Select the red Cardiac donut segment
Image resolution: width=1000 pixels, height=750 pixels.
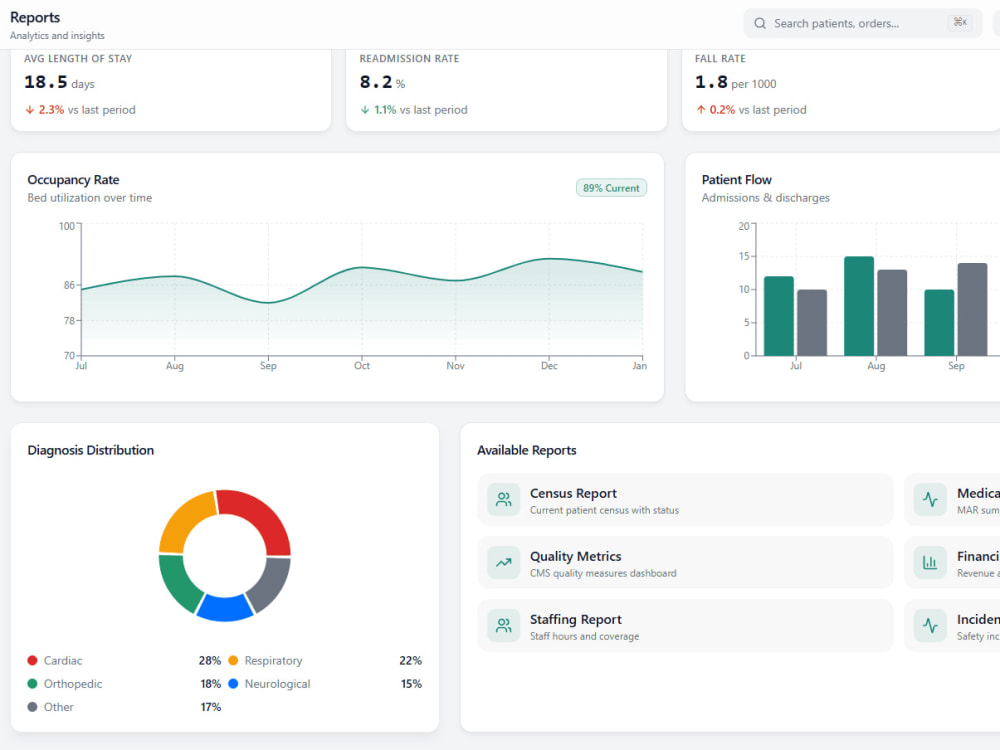pos(263,517)
